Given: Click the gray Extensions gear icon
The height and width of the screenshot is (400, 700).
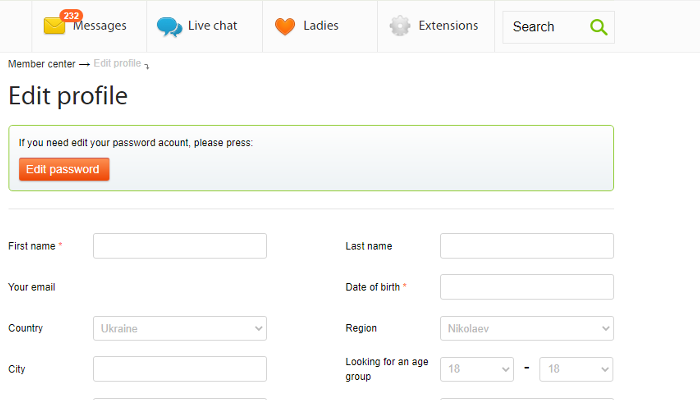Looking at the screenshot, I should [x=400, y=26].
